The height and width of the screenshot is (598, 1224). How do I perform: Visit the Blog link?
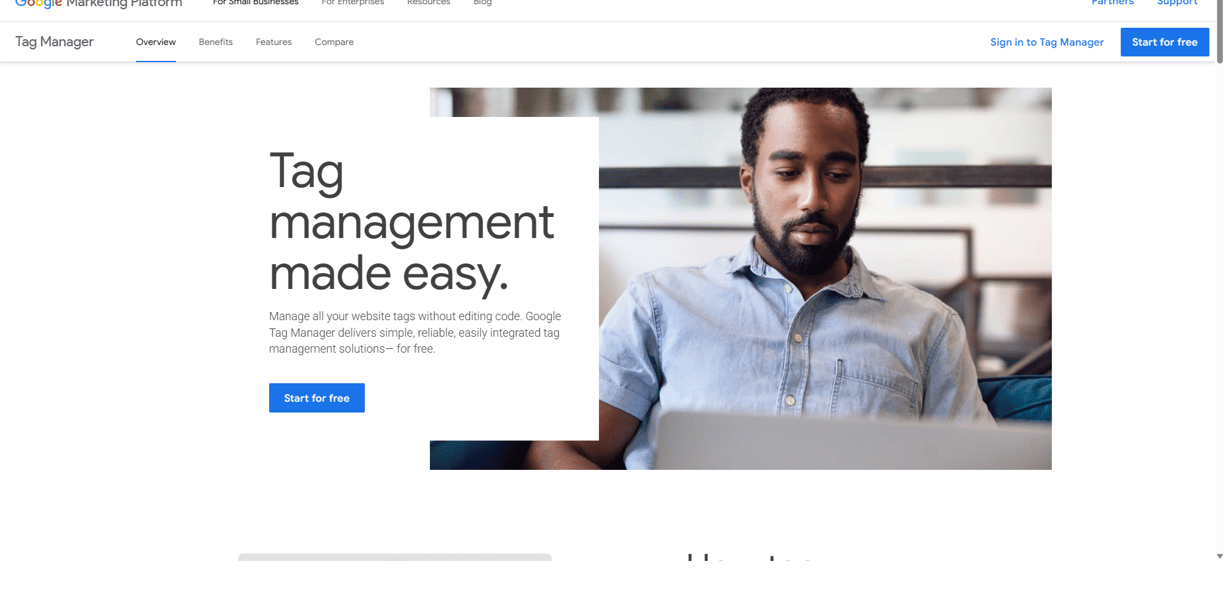[482, 3]
